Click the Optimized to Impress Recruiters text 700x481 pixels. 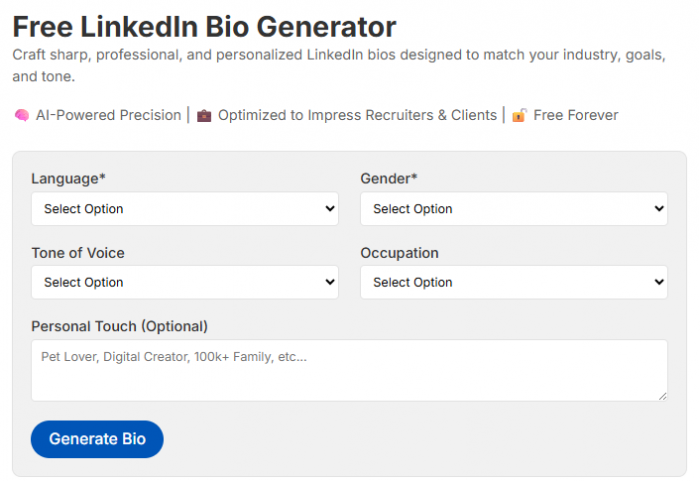(357, 115)
